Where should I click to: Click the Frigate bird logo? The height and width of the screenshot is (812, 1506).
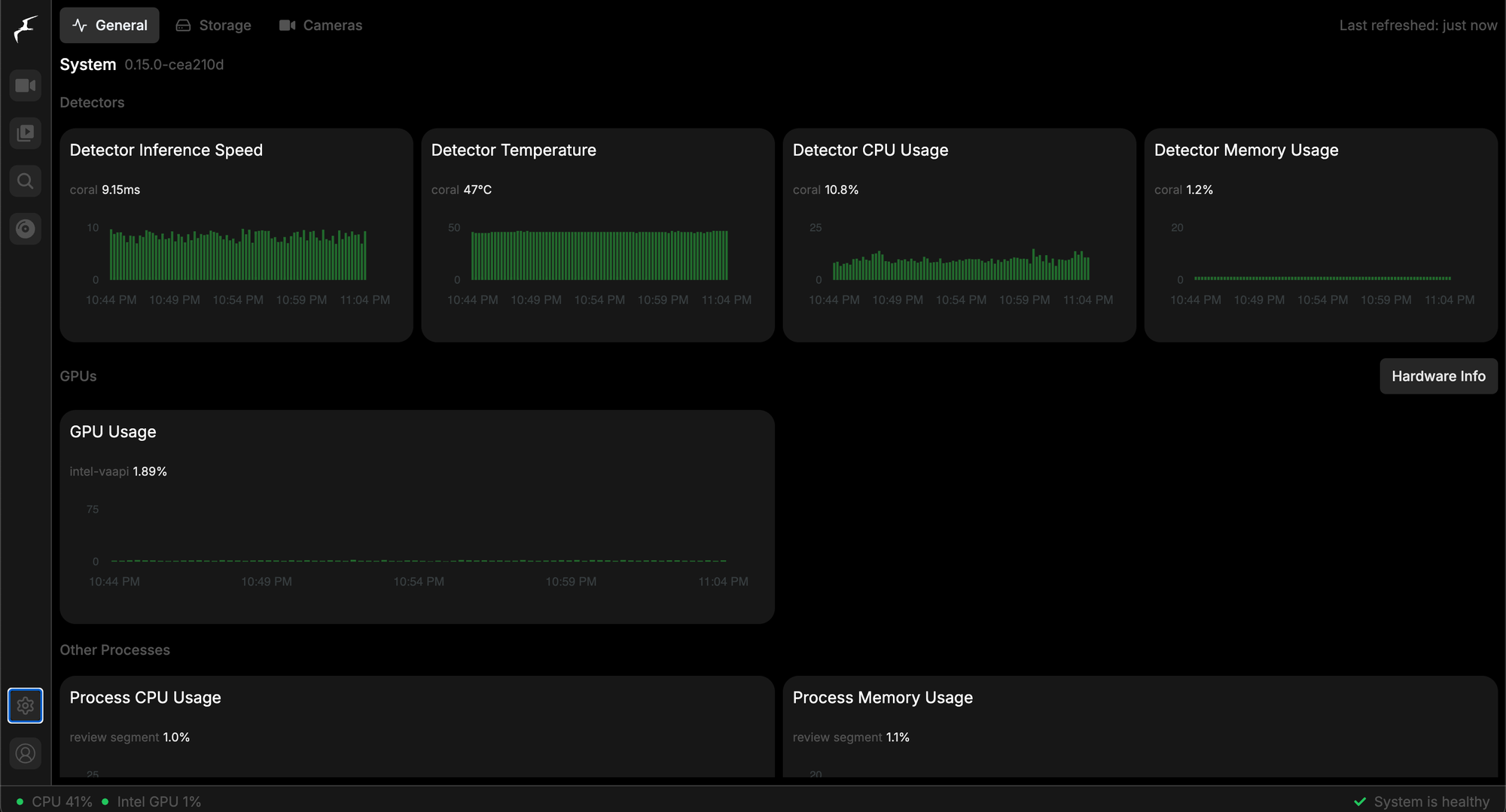[26, 29]
